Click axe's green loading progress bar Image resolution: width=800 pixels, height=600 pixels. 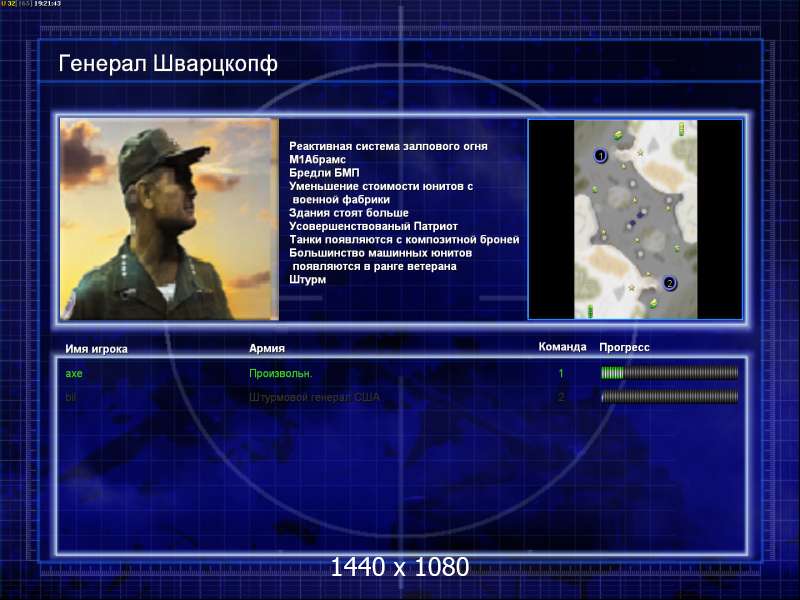point(669,373)
